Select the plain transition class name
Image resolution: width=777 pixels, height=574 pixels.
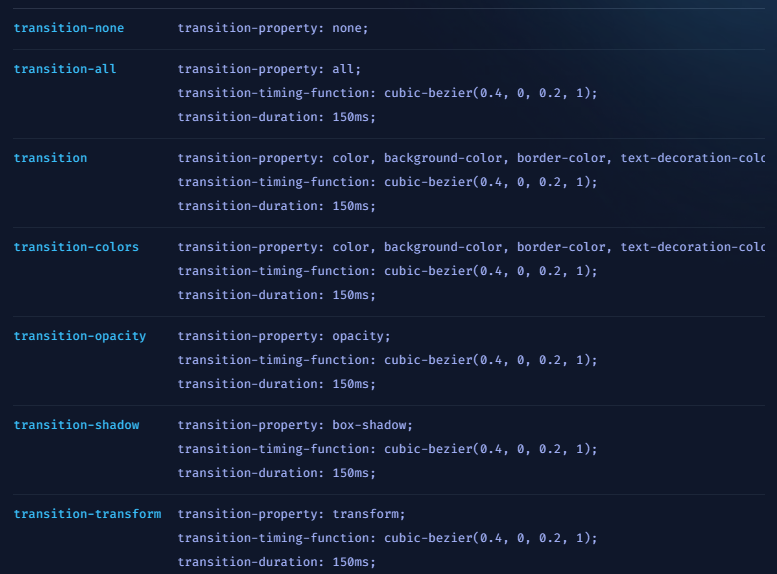(50, 158)
